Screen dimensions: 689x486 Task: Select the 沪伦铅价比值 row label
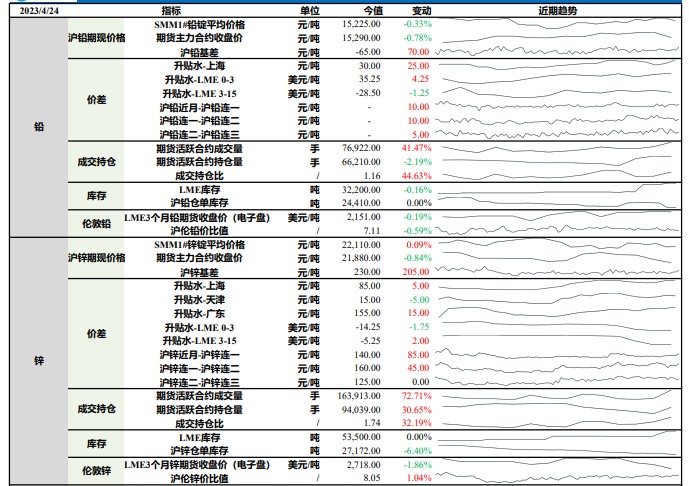199,231
